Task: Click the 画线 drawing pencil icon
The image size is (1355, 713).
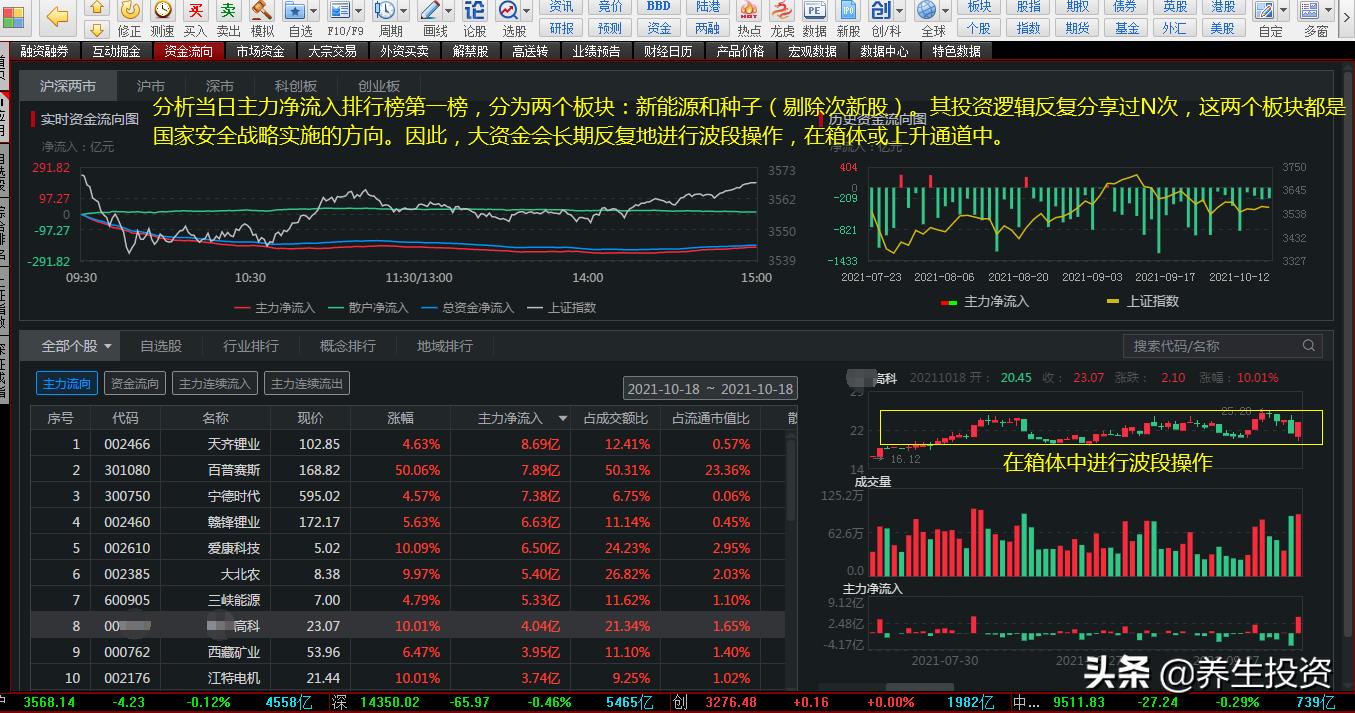Action: coord(430,13)
